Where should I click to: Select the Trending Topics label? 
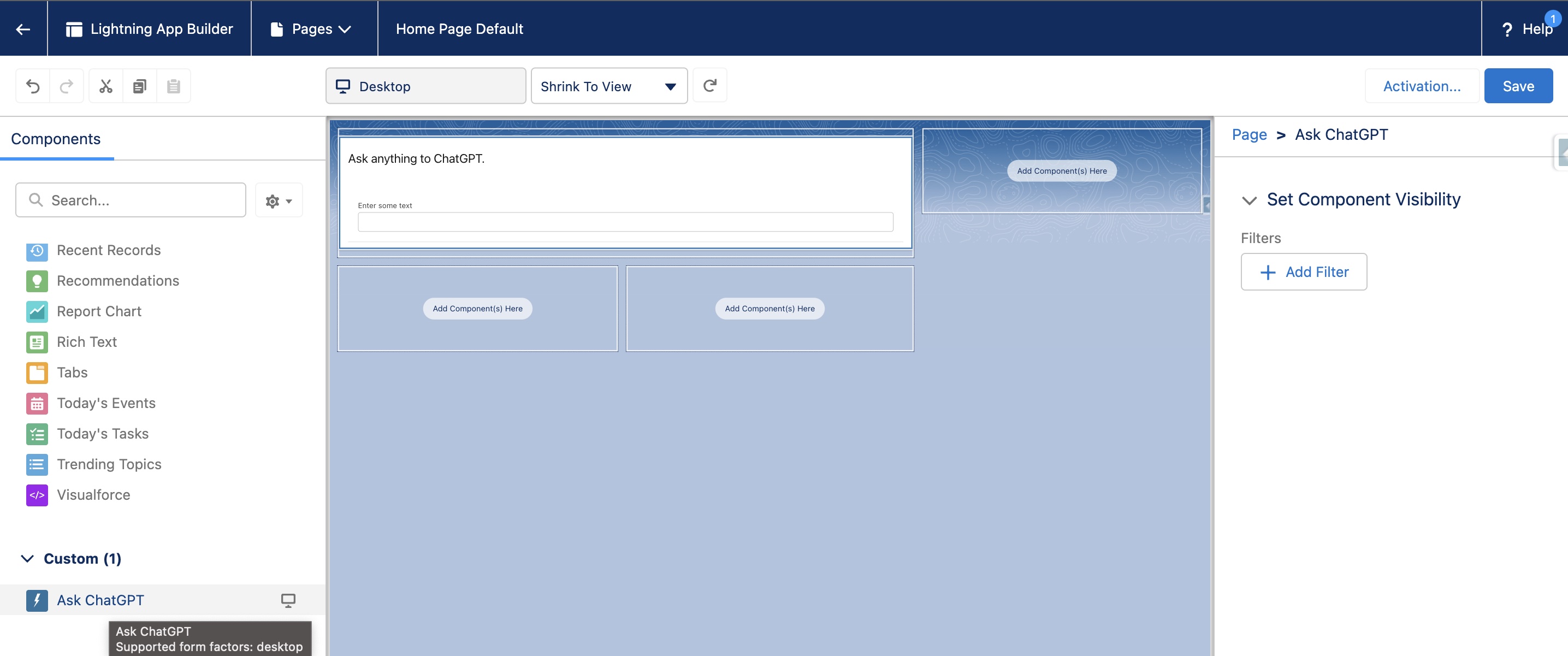(x=110, y=464)
